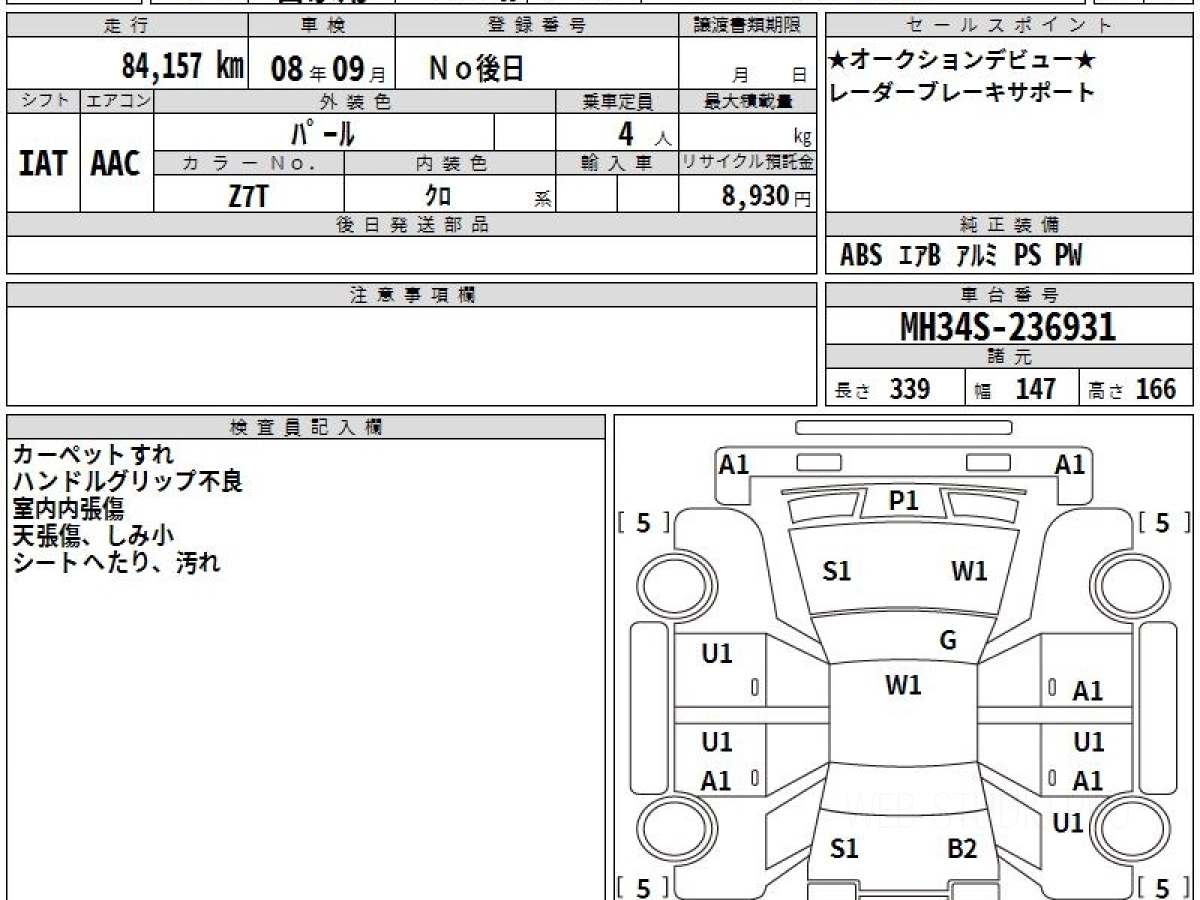Select the 最大積載量 header
Viewport: 1200px width, 900px height.
click(748, 101)
